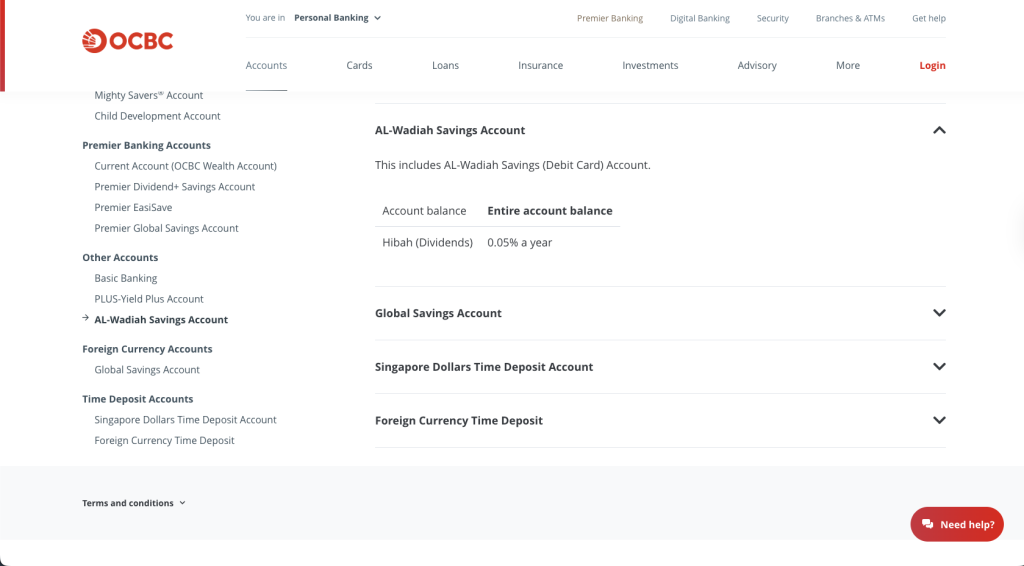The height and width of the screenshot is (566, 1024).
Task: Expand the Singapore Dollars Time Deposit Account chevron
Action: click(939, 366)
